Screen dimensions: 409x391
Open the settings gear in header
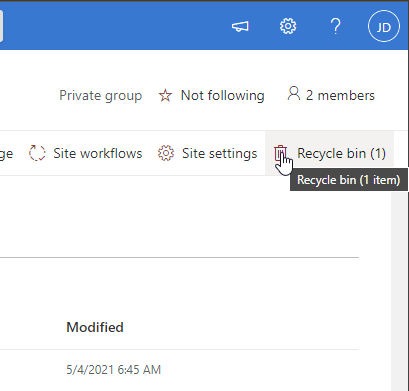(288, 26)
